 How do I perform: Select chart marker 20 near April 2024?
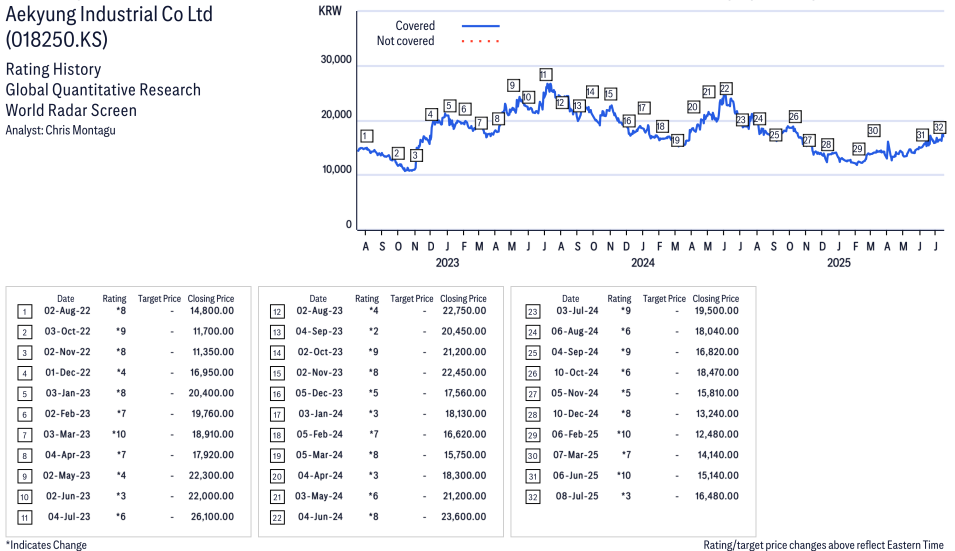pos(692,107)
